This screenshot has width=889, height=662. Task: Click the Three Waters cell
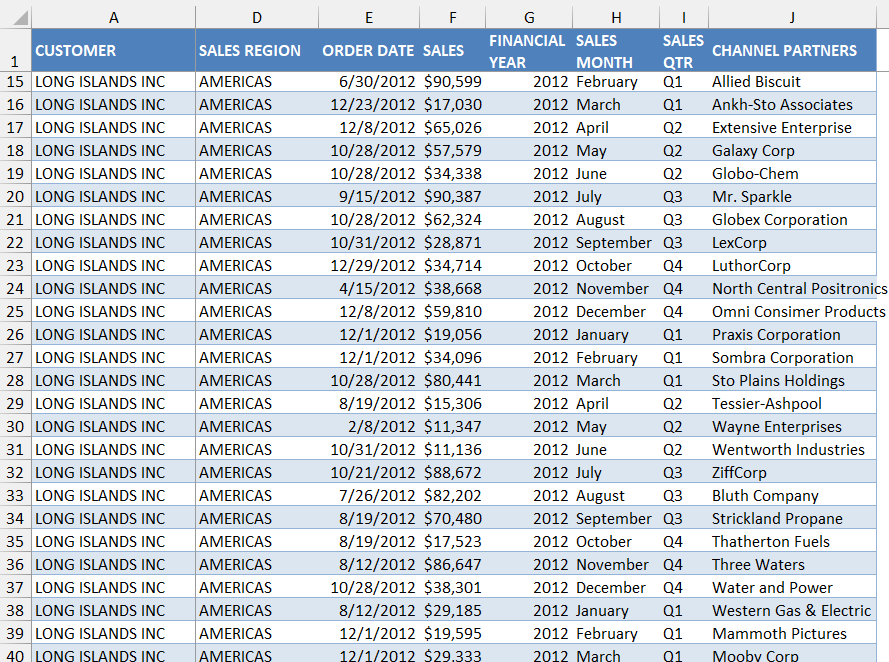point(792,565)
